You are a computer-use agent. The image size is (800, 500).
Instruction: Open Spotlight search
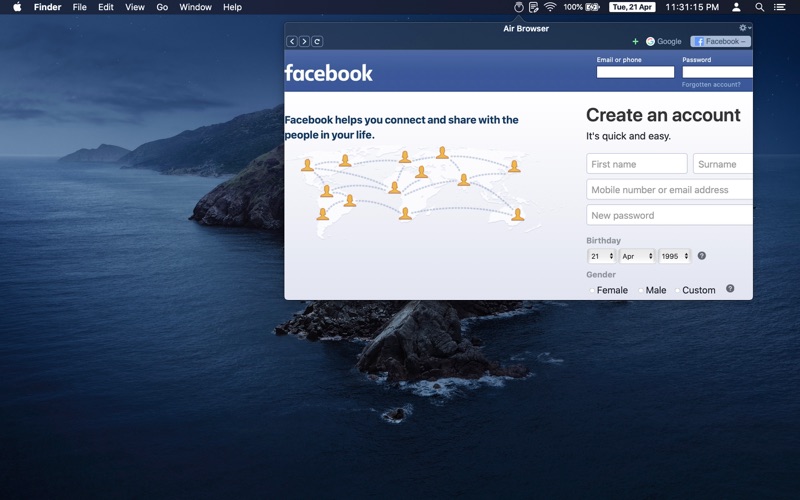pyautogui.click(x=760, y=7)
